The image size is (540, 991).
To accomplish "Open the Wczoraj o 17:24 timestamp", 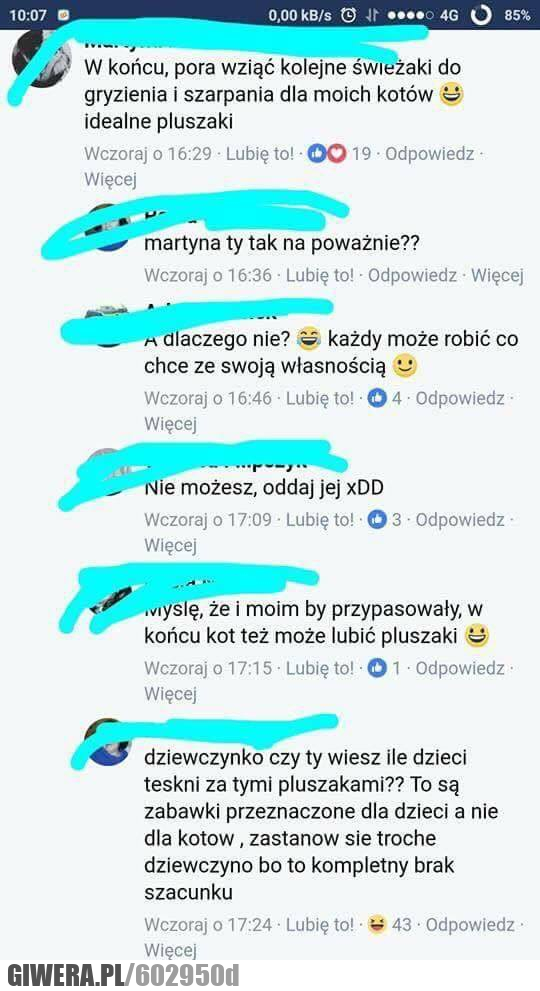I will pyautogui.click(x=208, y=925).
